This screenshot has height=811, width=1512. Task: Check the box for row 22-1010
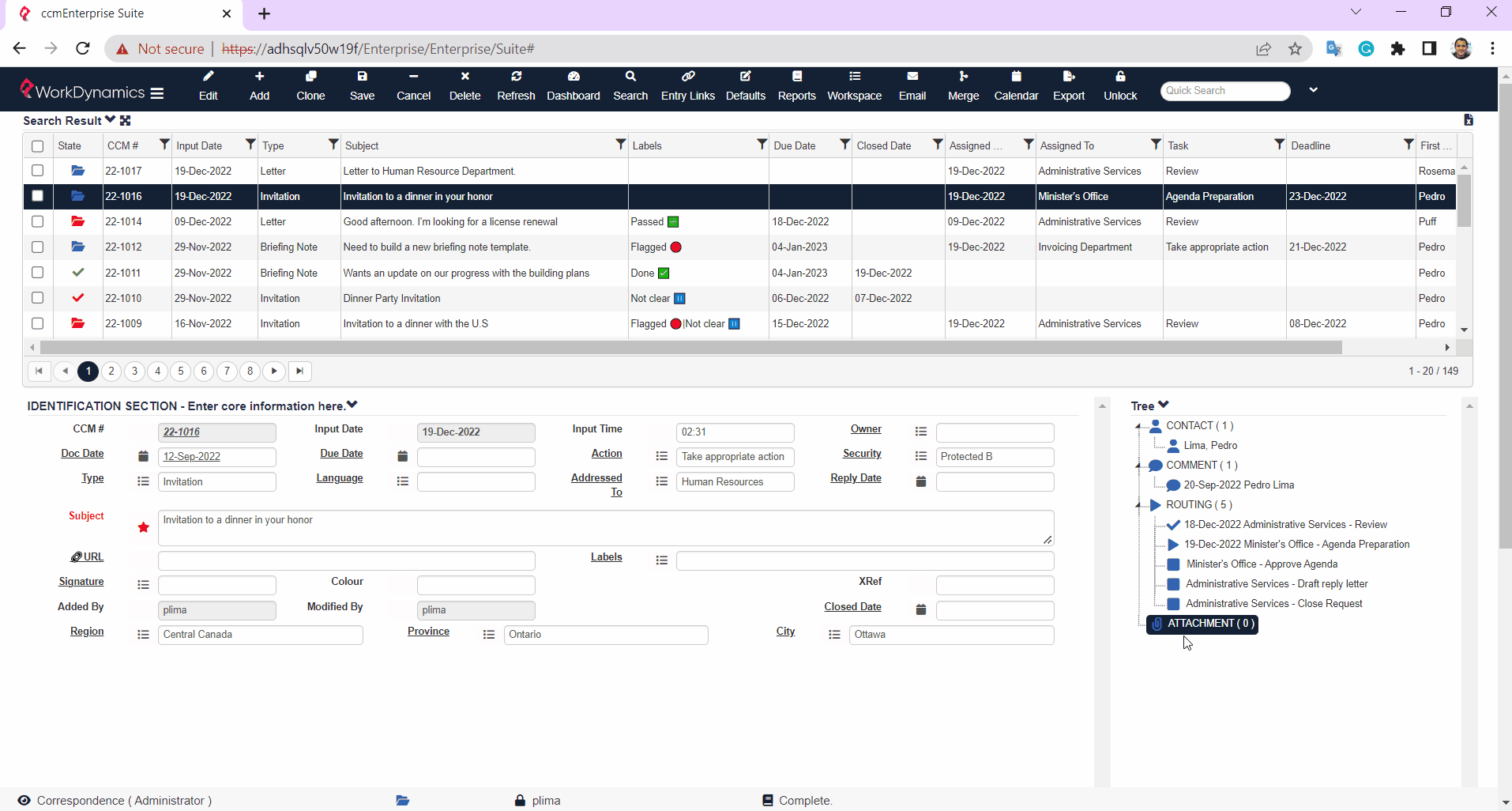(x=37, y=298)
